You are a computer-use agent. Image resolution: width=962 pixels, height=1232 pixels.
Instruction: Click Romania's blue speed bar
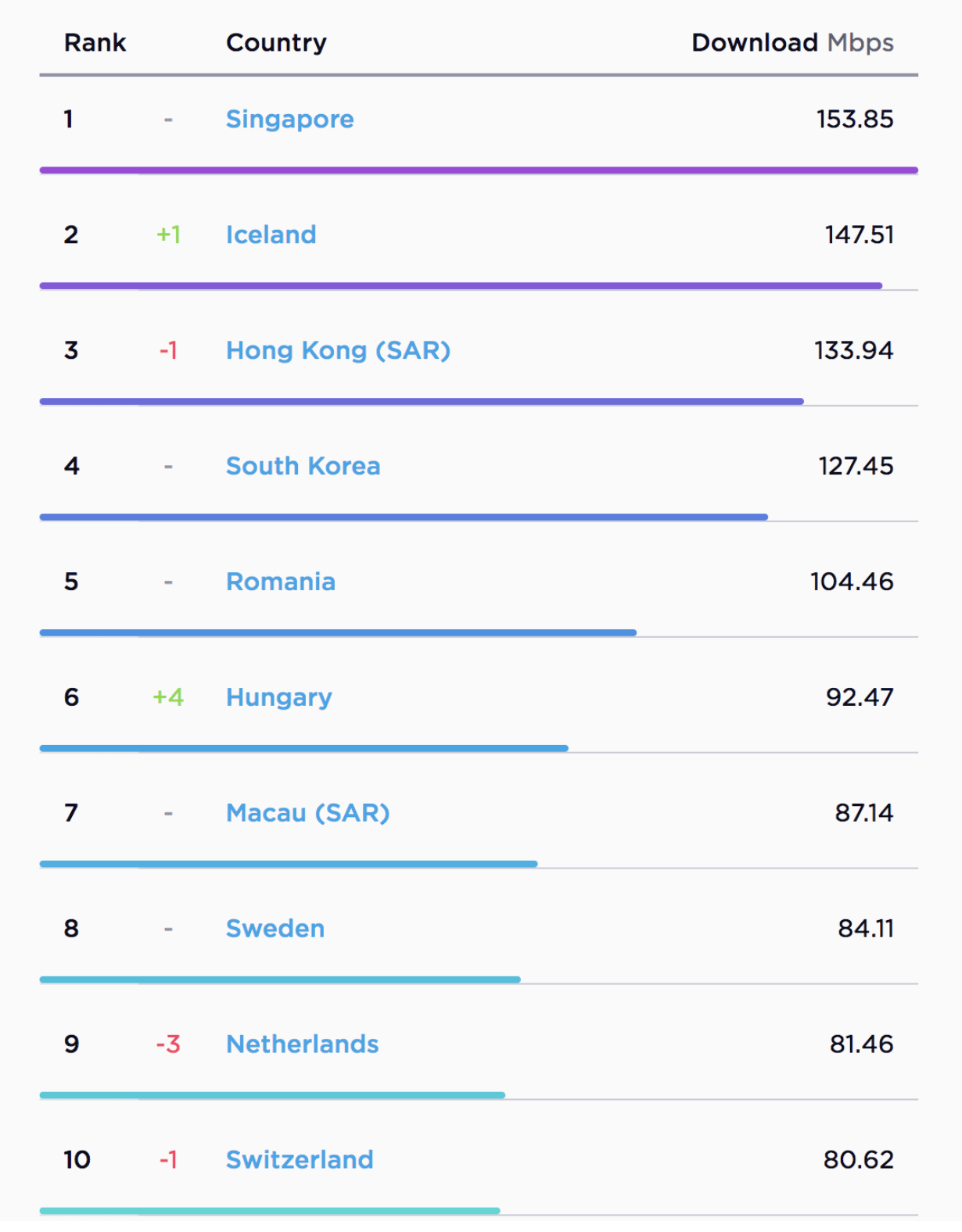pos(338,632)
